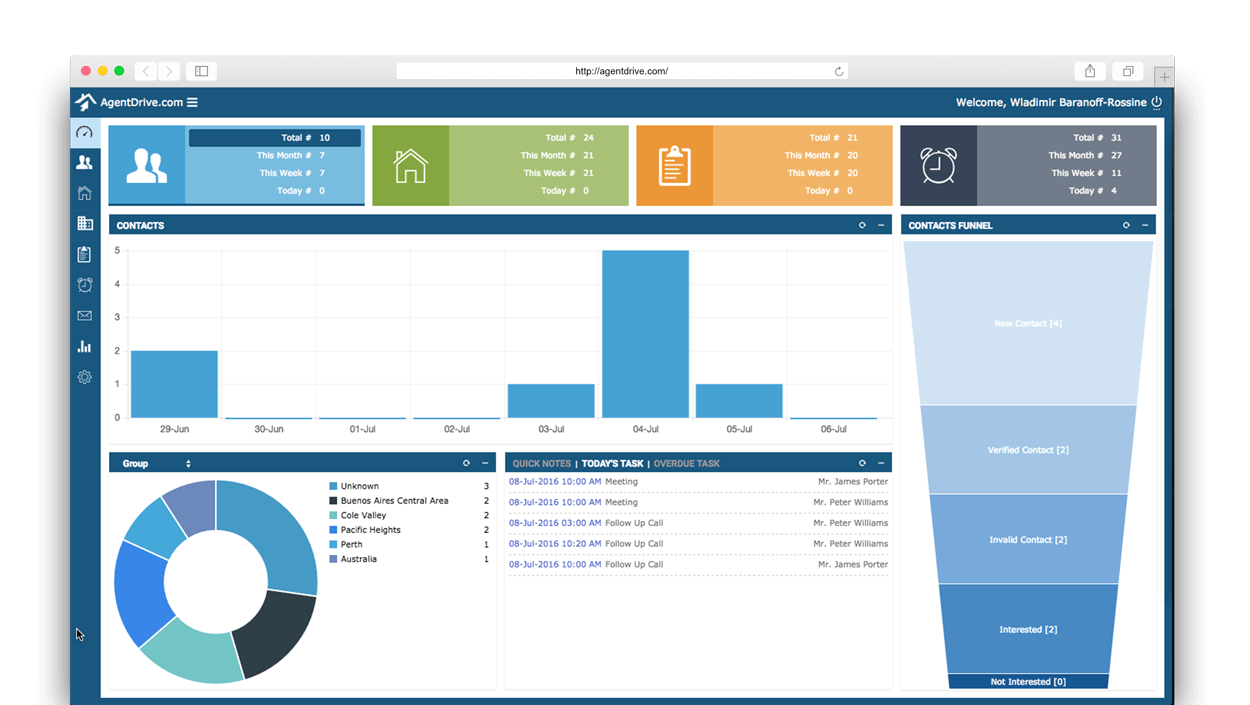
Task: Expand the tasks panel refresh options
Action: [x=862, y=463]
